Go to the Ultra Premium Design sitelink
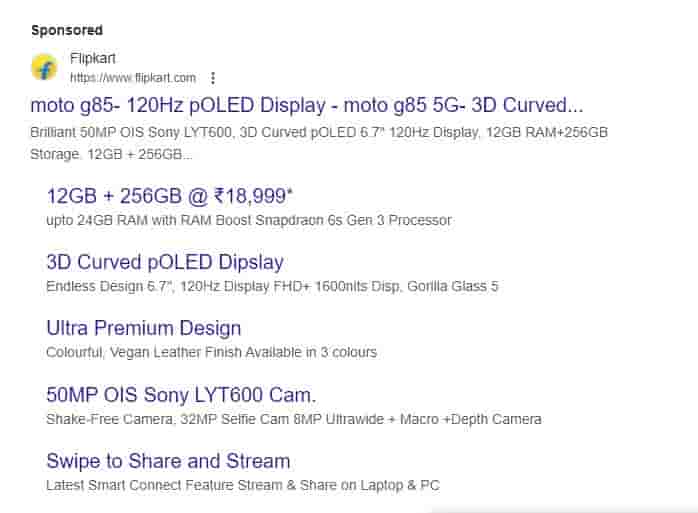The width and height of the screenshot is (698, 513). click(144, 328)
